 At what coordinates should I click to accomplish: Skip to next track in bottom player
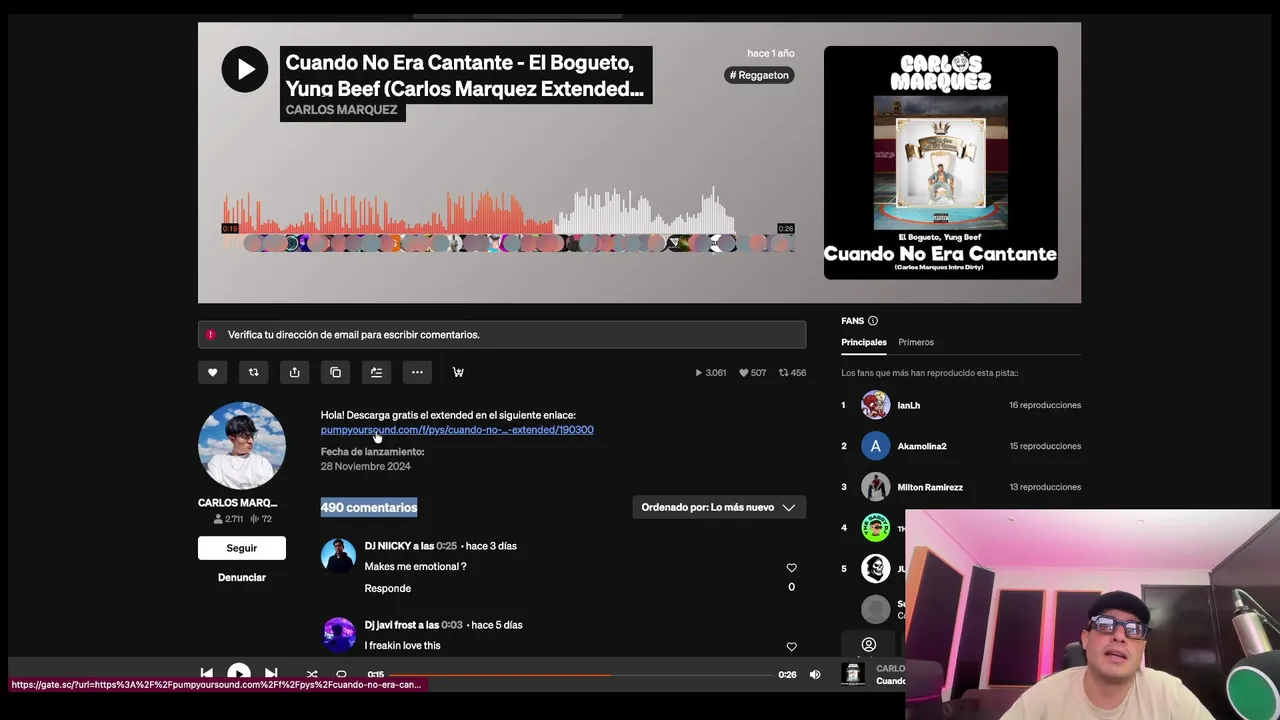271,674
